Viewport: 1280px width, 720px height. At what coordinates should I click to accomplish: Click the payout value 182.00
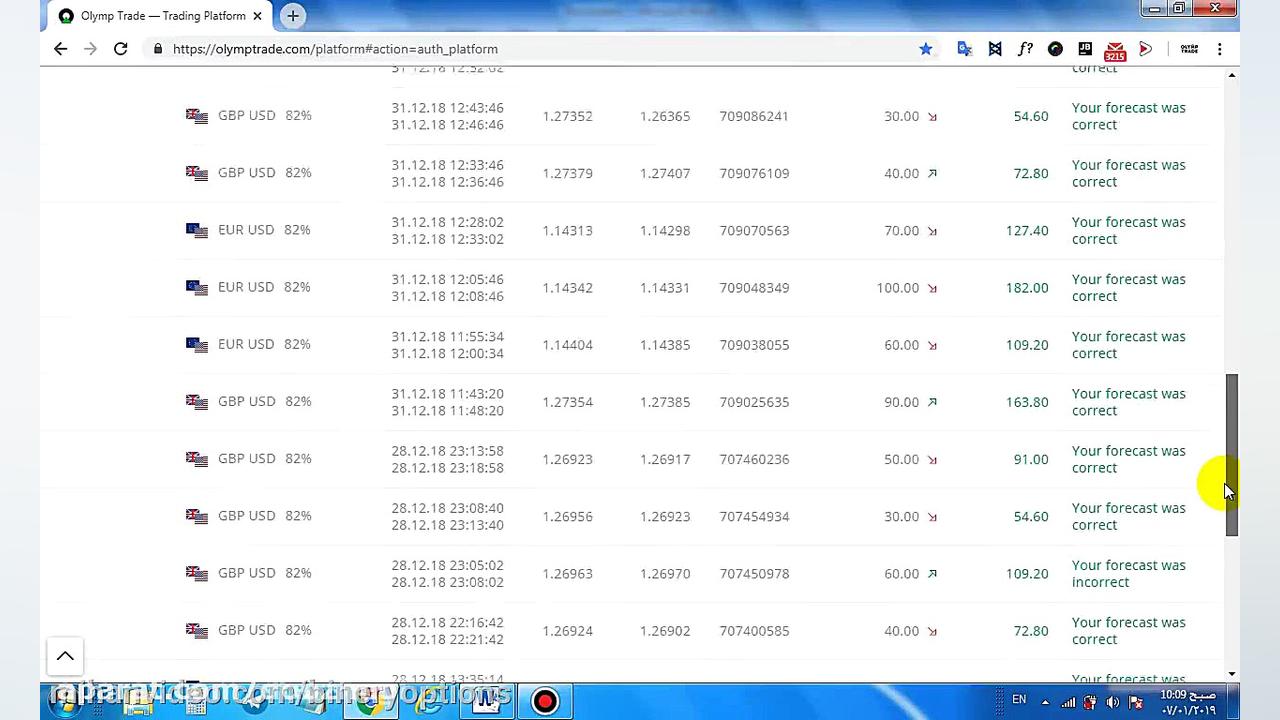point(1027,288)
